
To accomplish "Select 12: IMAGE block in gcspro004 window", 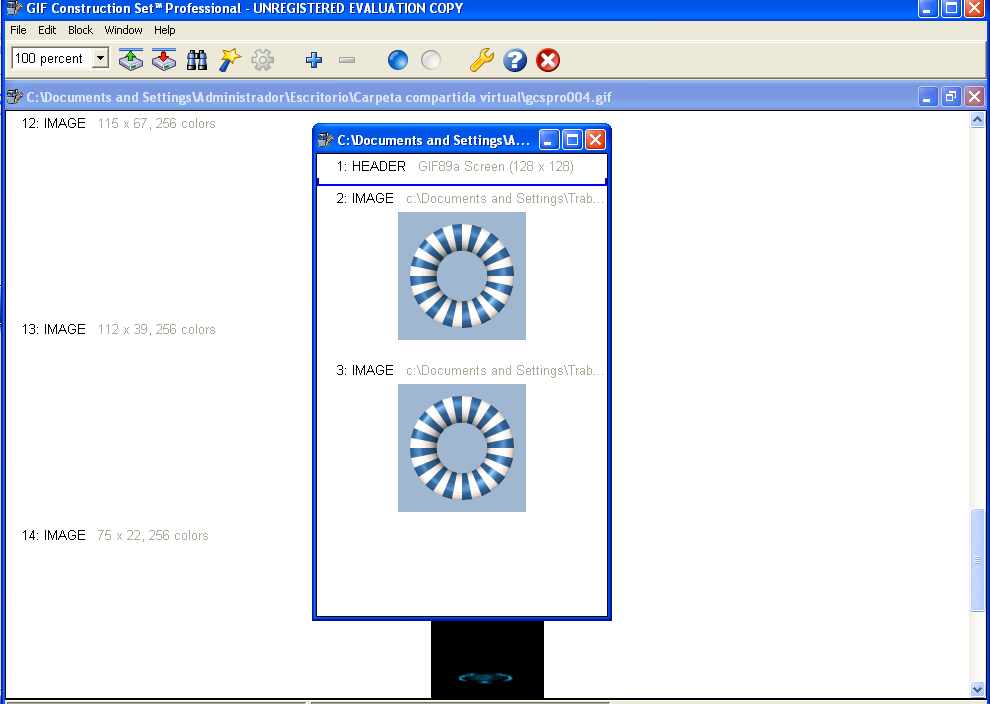I will (x=54, y=123).
